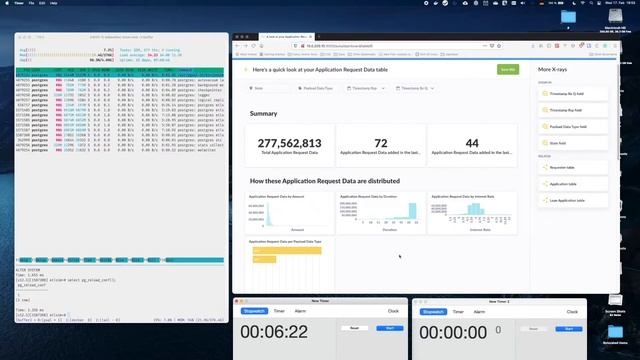The width and height of the screenshot is (640, 360).
Task: Open the Loan Application table X-ray
Action: 573,200
